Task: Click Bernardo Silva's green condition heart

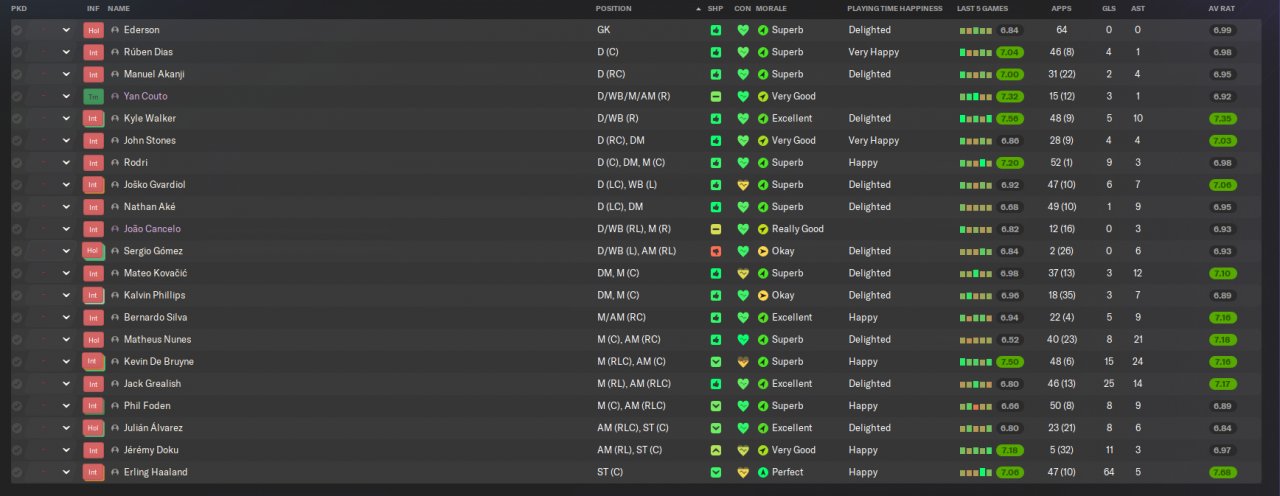Action: click(x=742, y=317)
